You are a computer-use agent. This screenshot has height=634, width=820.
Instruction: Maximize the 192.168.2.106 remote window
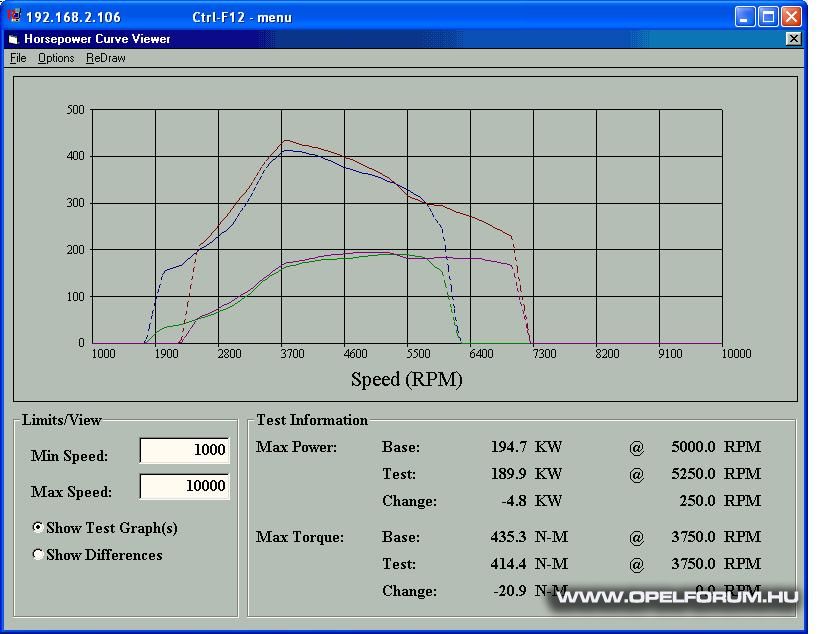768,17
